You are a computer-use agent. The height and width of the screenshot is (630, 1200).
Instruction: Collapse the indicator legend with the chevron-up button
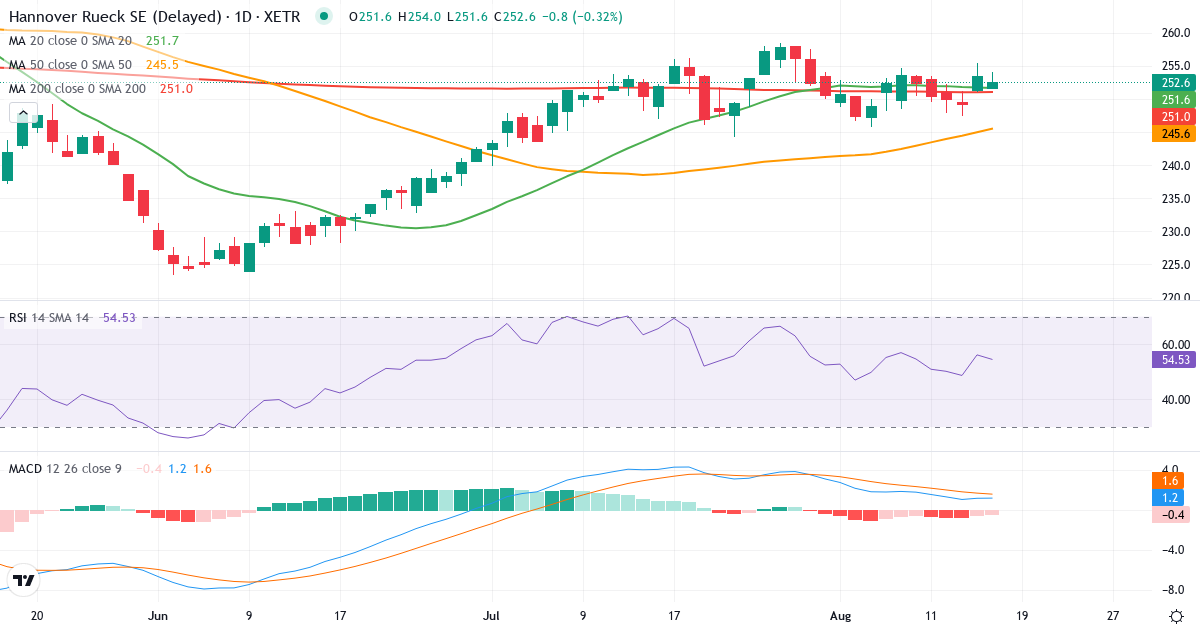(x=23, y=111)
